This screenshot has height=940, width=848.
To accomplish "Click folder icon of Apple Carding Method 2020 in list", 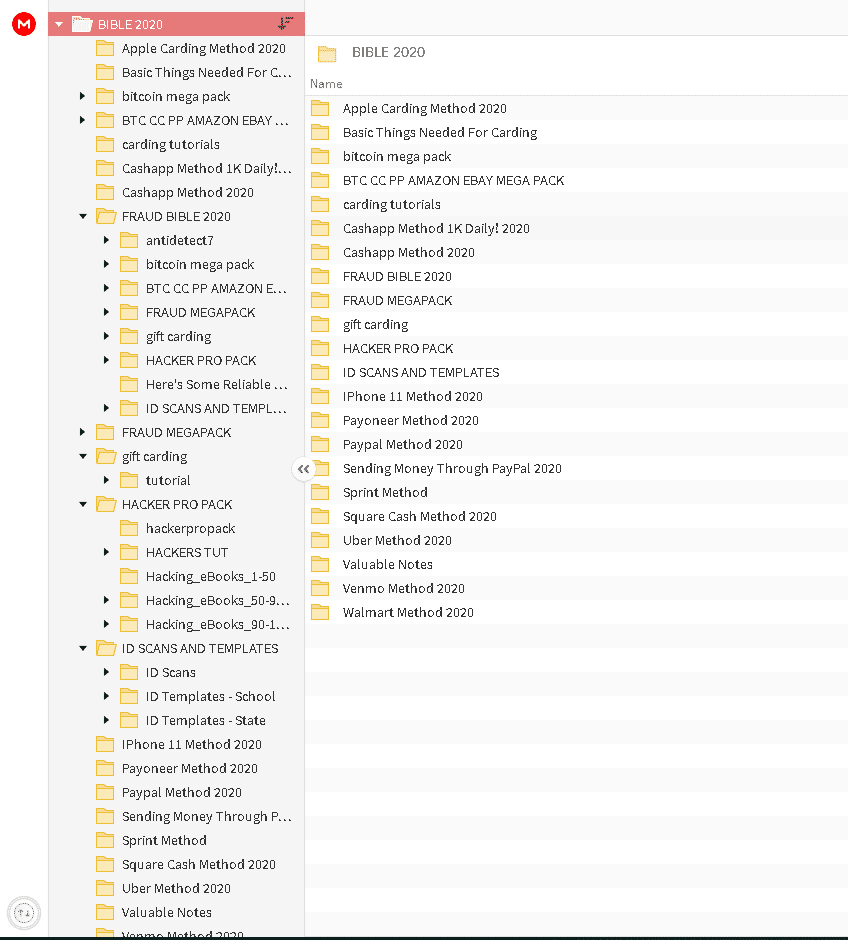I will click(320, 109).
